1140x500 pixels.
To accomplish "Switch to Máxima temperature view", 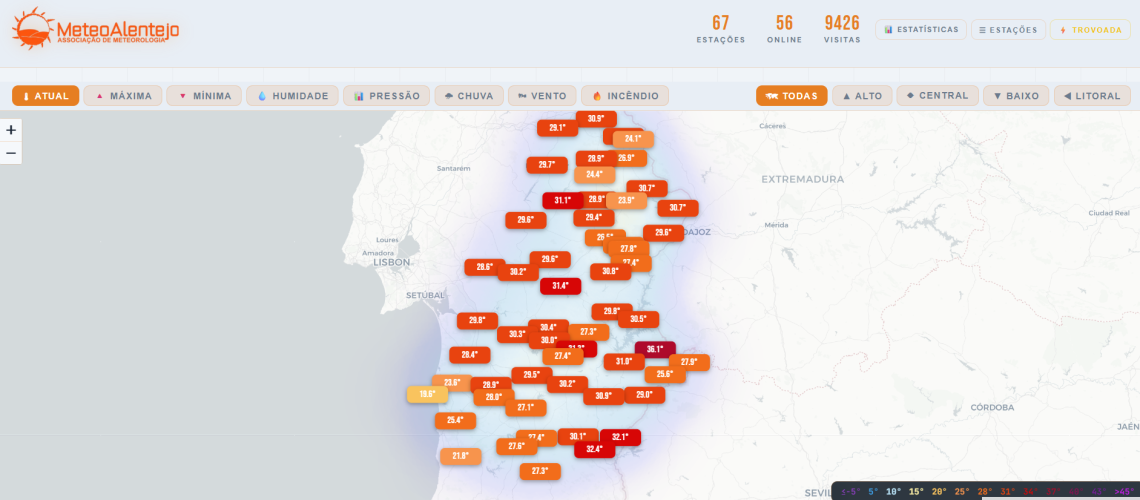I will click(123, 96).
